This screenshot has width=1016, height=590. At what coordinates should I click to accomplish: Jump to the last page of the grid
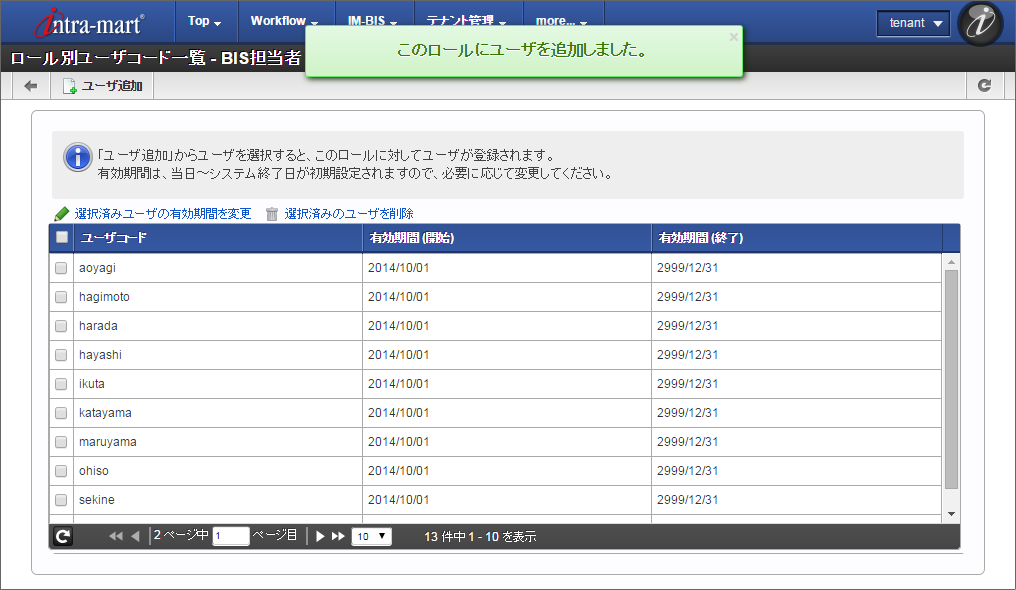[338, 537]
